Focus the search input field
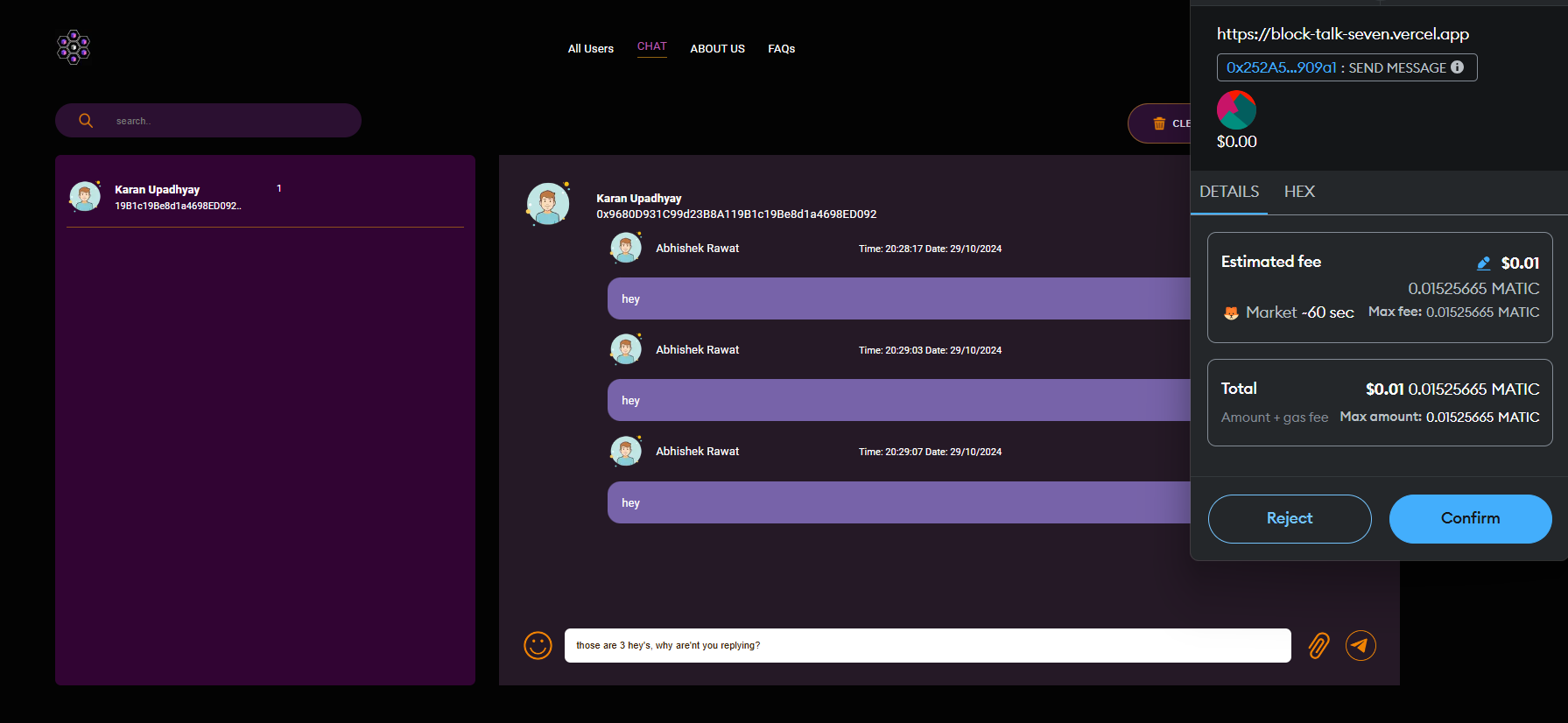The image size is (1568, 723). click(x=228, y=121)
